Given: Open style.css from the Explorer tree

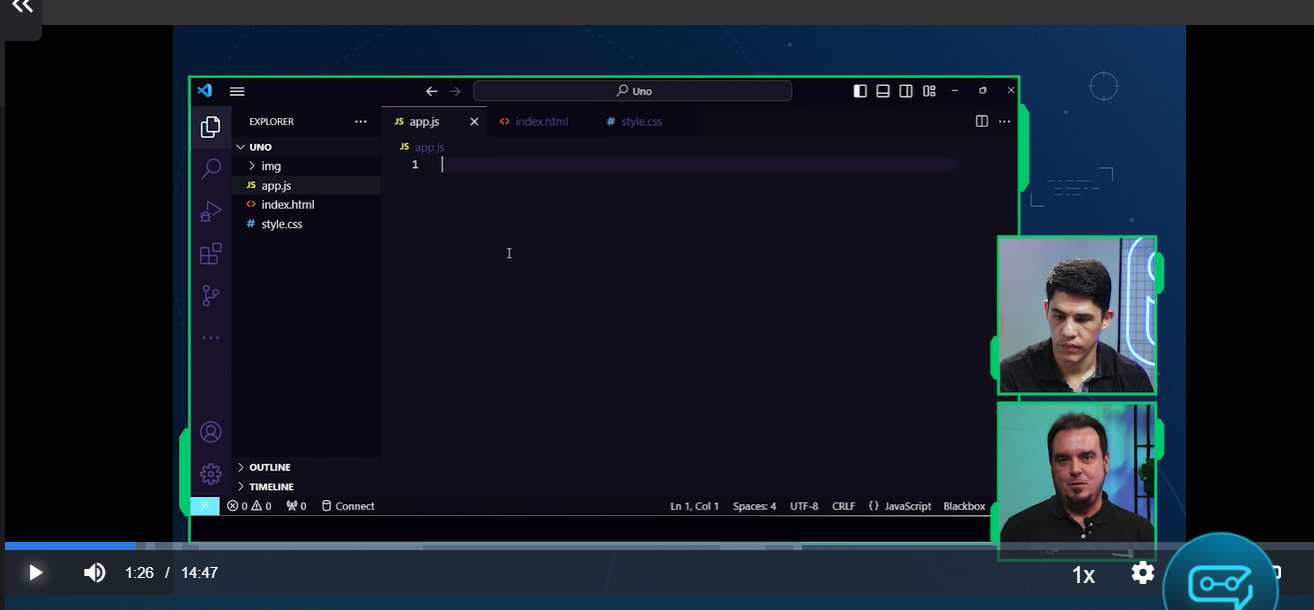Looking at the screenshot, I should (x=306, y=224).
